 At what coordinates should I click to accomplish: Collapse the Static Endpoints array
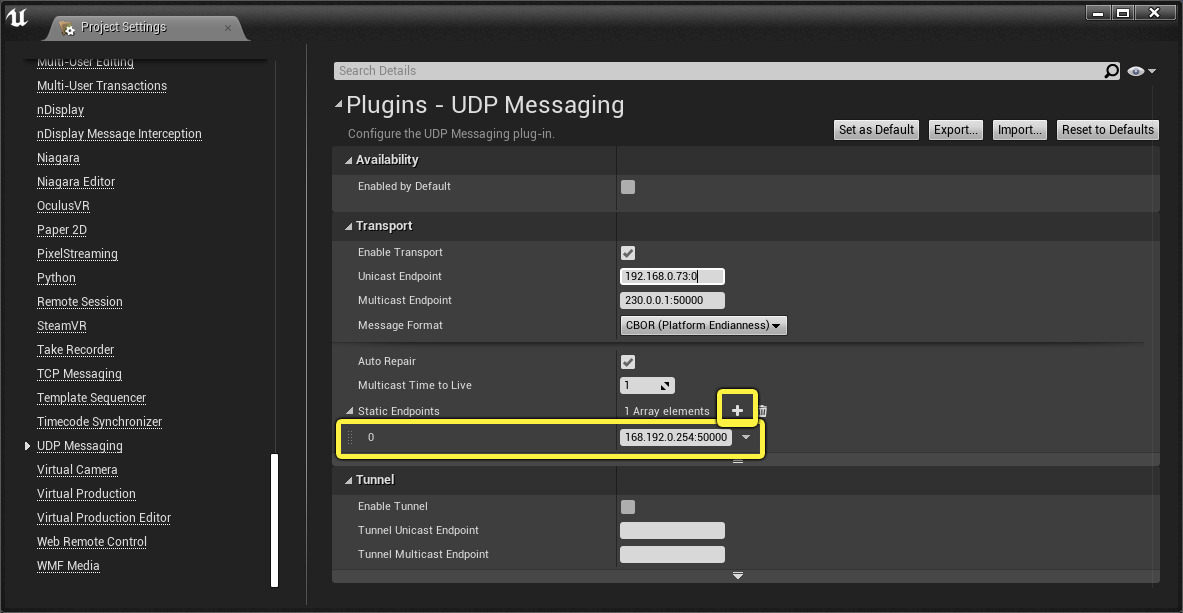click(349, 411)
